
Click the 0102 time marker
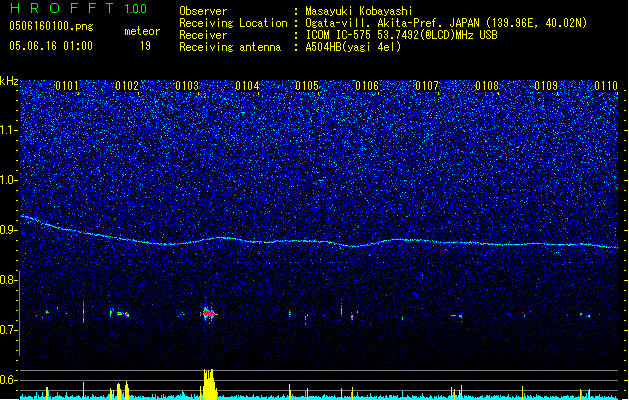point(127,86)
